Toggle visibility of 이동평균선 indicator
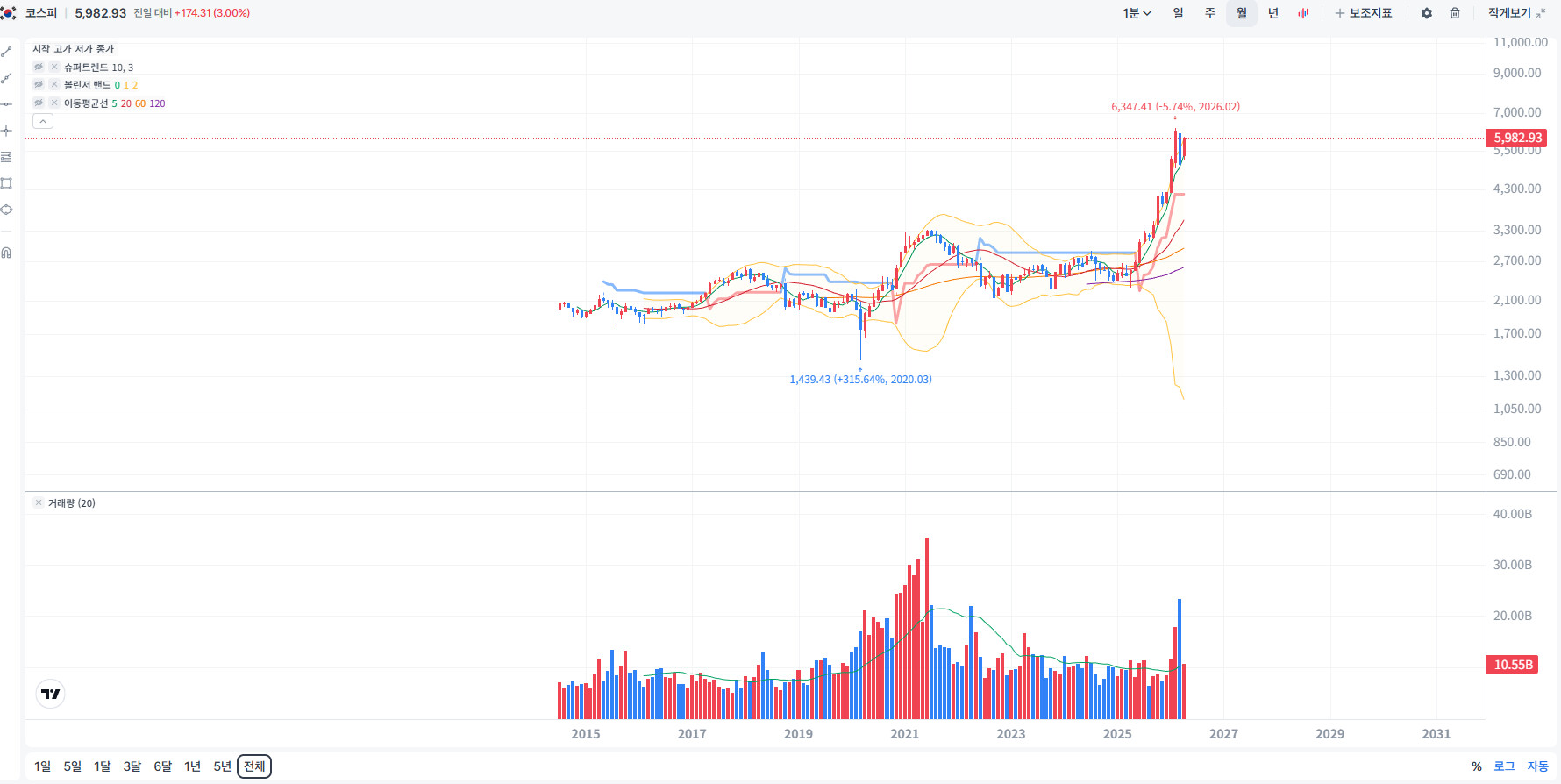This screenshot has width=1561, height=784. coord(39,103)
